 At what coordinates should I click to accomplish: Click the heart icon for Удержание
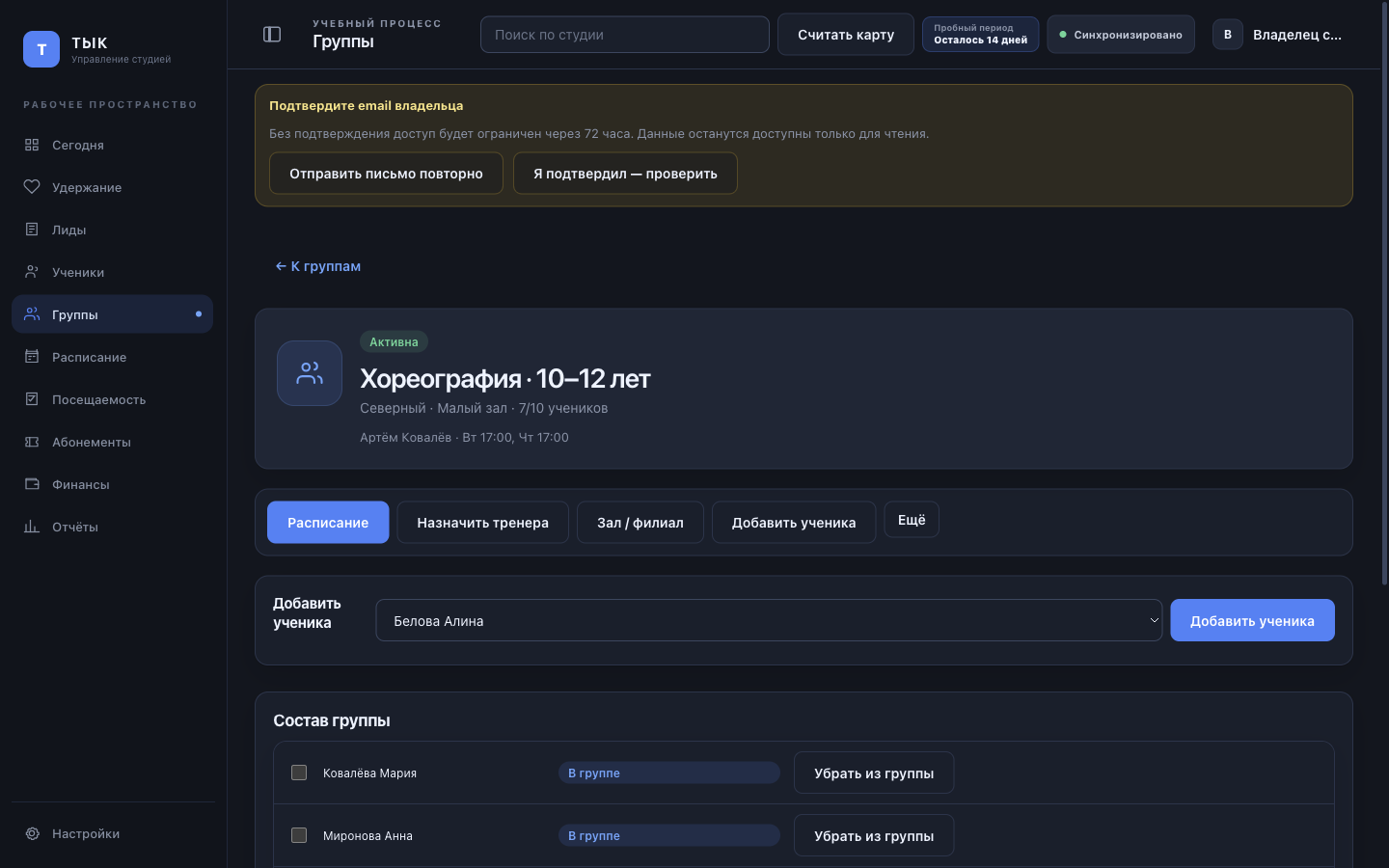(x=32, y=187)
